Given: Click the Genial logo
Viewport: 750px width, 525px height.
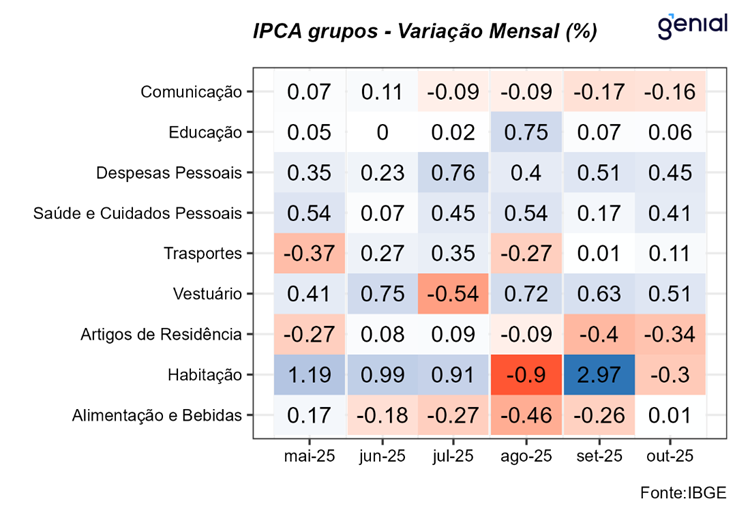Looking at the screenshot, I should click(691, 26).
